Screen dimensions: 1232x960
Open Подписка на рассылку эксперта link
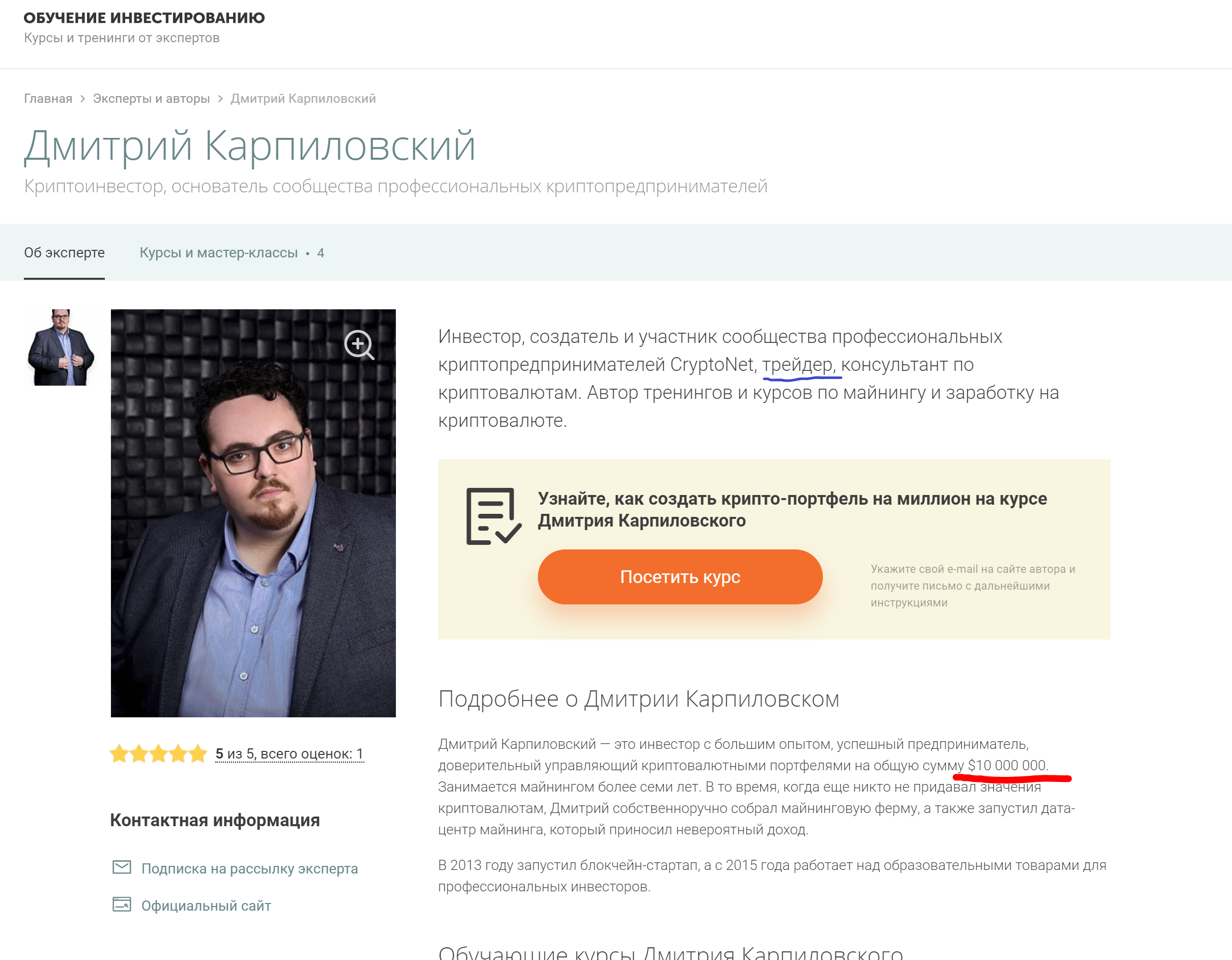tap(249, 868)
